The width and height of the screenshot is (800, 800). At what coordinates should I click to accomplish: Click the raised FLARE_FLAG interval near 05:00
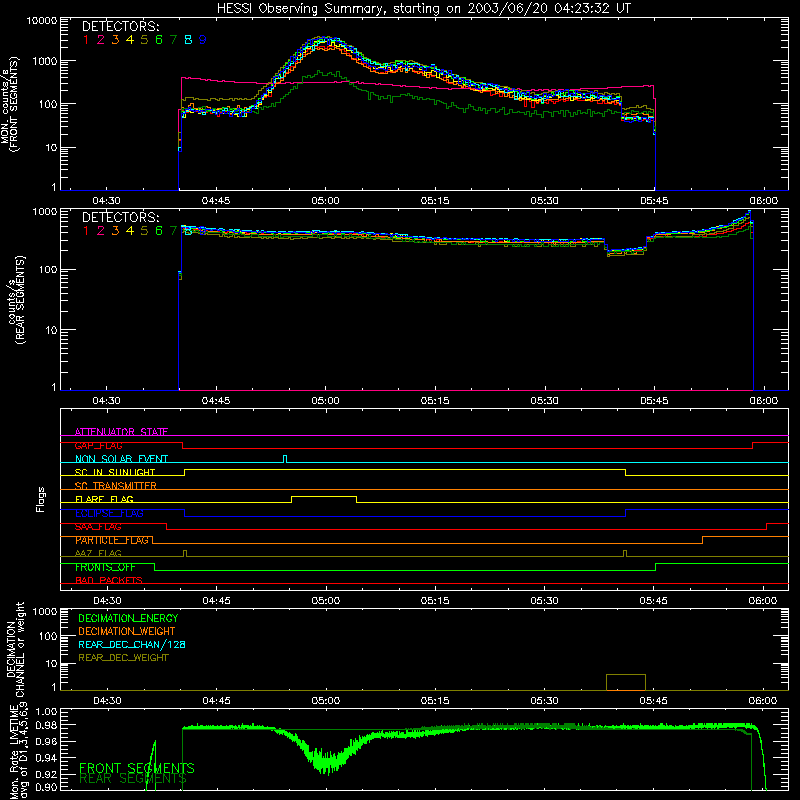324,497
